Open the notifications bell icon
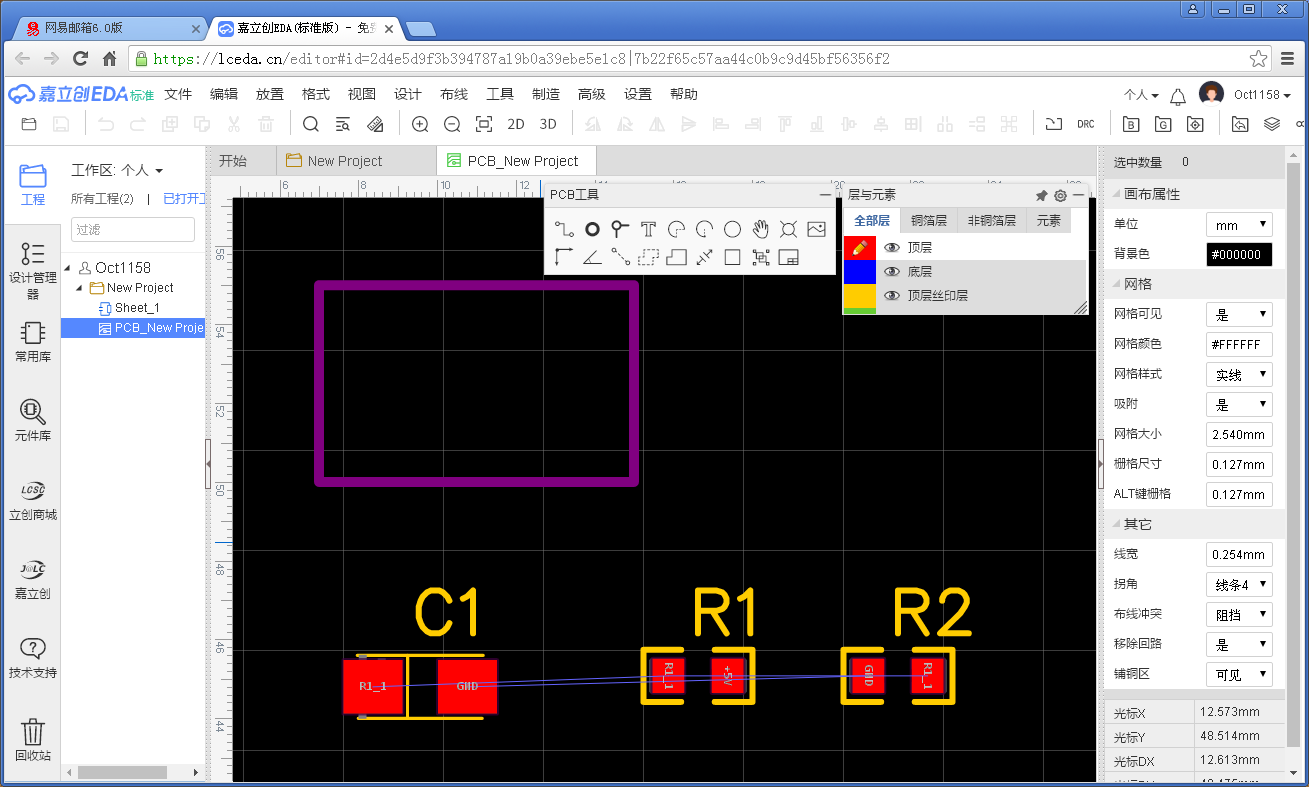This screenshot has width=1309, height=787. (1178, 96)
